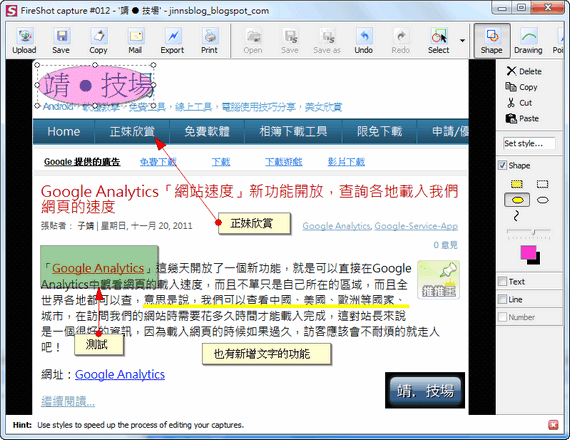
Task: Open the Export tool
Action: coord(172,41)
